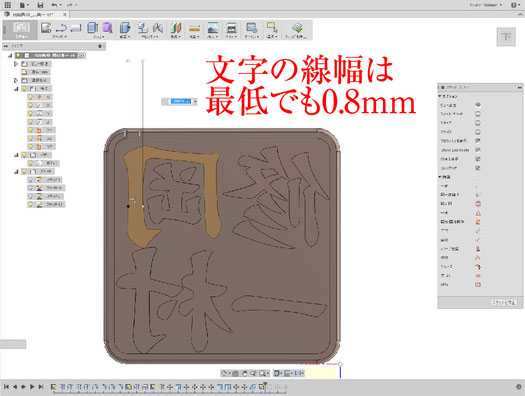The width and height of the screenshot is (525, 396).
Task: Click the Save icon in top bar
Action: [x=40, y=5]
